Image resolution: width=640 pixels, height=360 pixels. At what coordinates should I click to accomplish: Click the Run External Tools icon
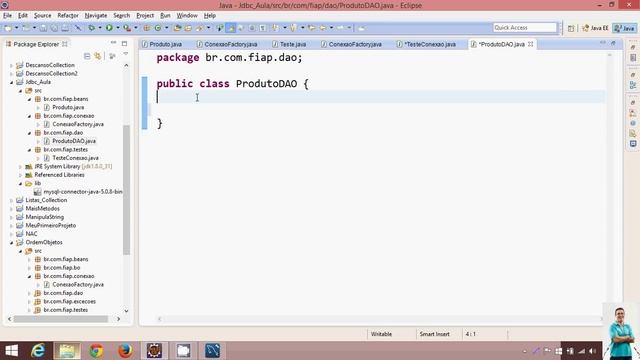pyautogui.click(x=127, y=28)
